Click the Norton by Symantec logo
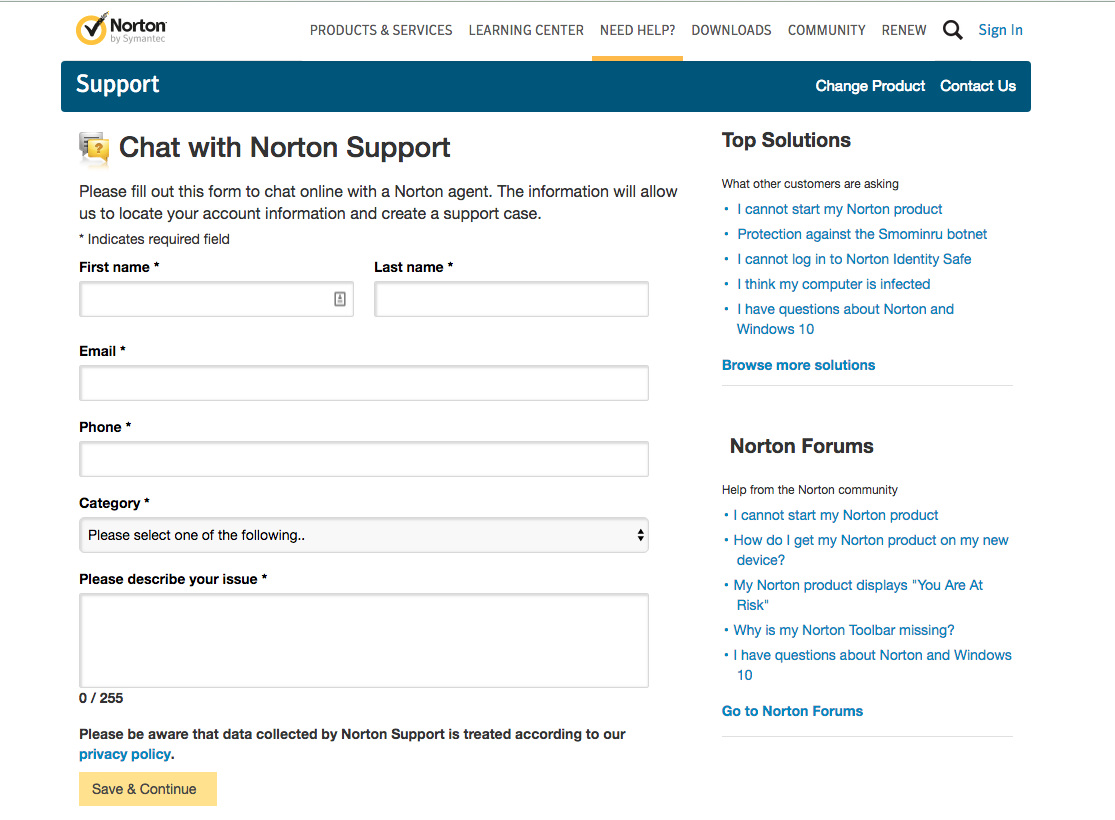This screenshot has width=1115, height=820. [121, 30]
